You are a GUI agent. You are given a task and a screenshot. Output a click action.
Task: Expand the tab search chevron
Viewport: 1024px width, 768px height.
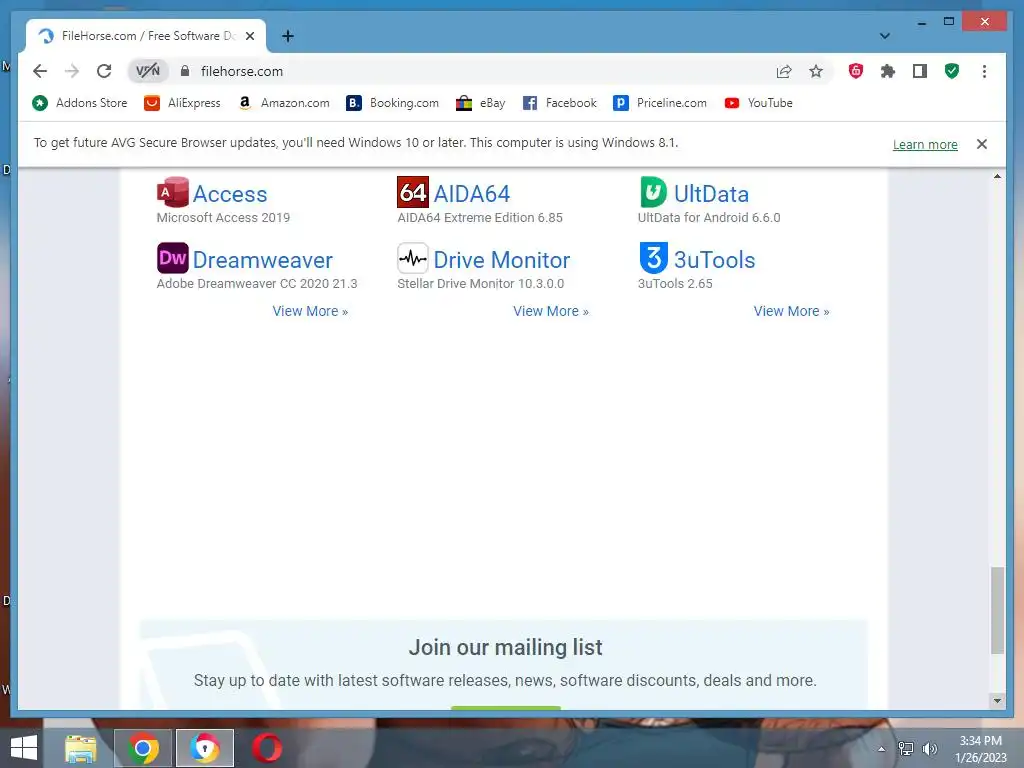coord(884,36)
